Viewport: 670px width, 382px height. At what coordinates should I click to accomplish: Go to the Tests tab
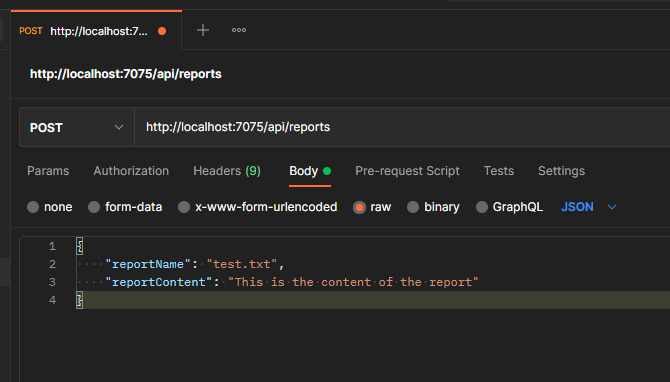pos(499,171)
